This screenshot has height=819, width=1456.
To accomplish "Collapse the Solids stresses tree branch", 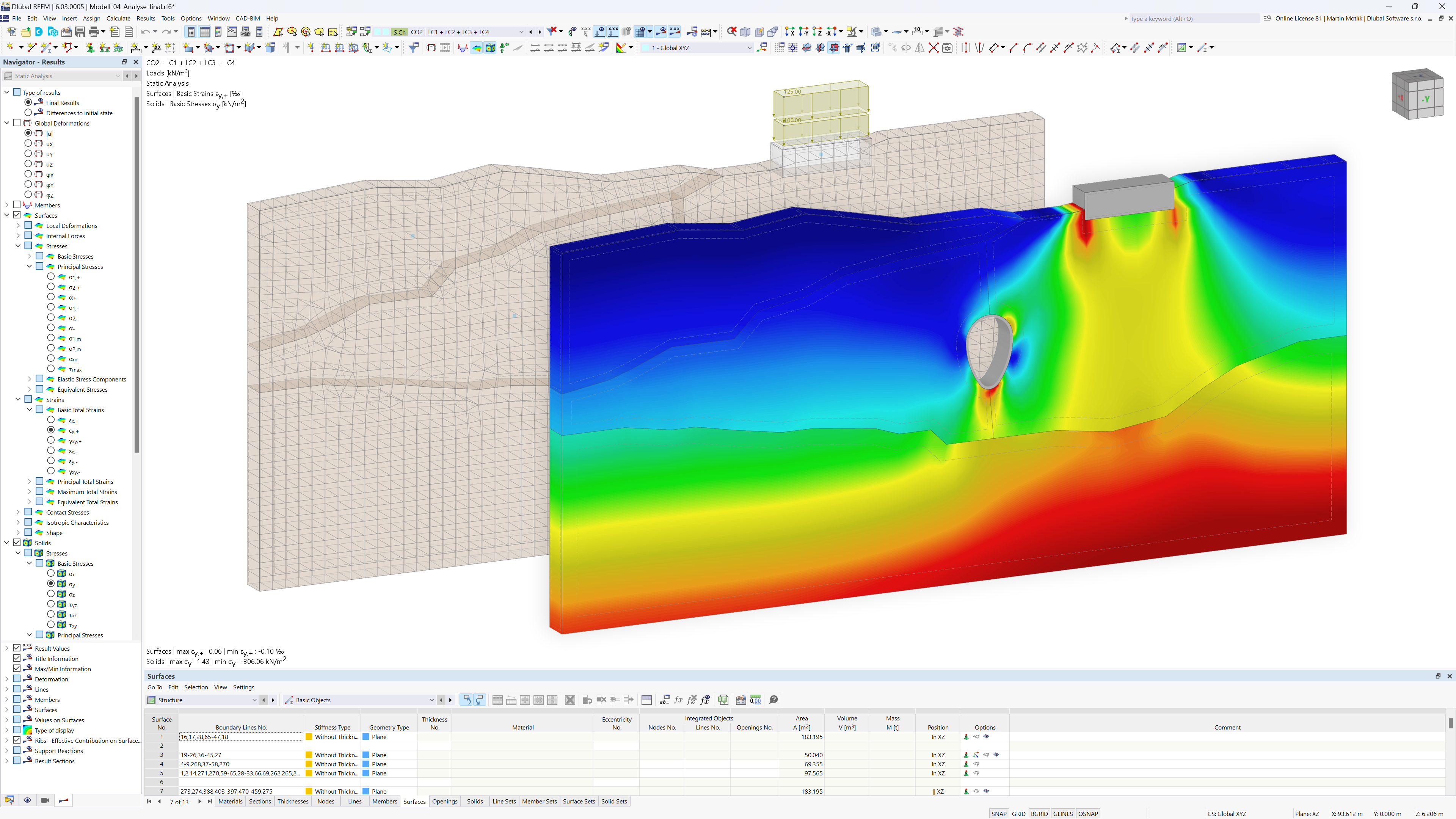I will click(17, 553).
